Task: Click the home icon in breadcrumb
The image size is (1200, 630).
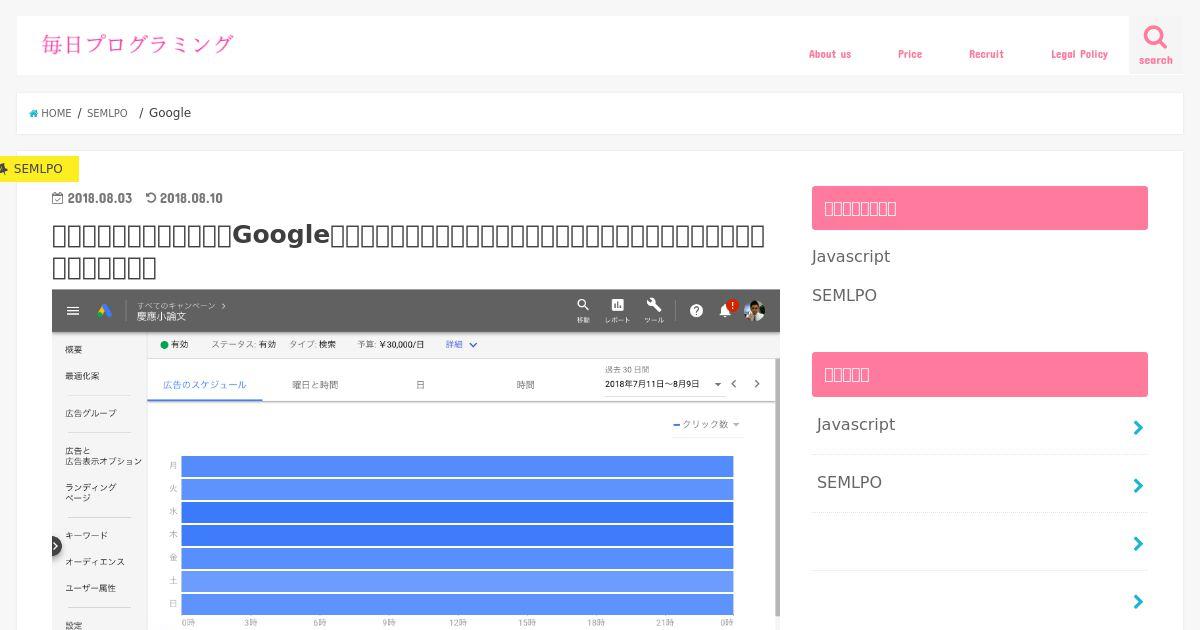Action: 34,113
